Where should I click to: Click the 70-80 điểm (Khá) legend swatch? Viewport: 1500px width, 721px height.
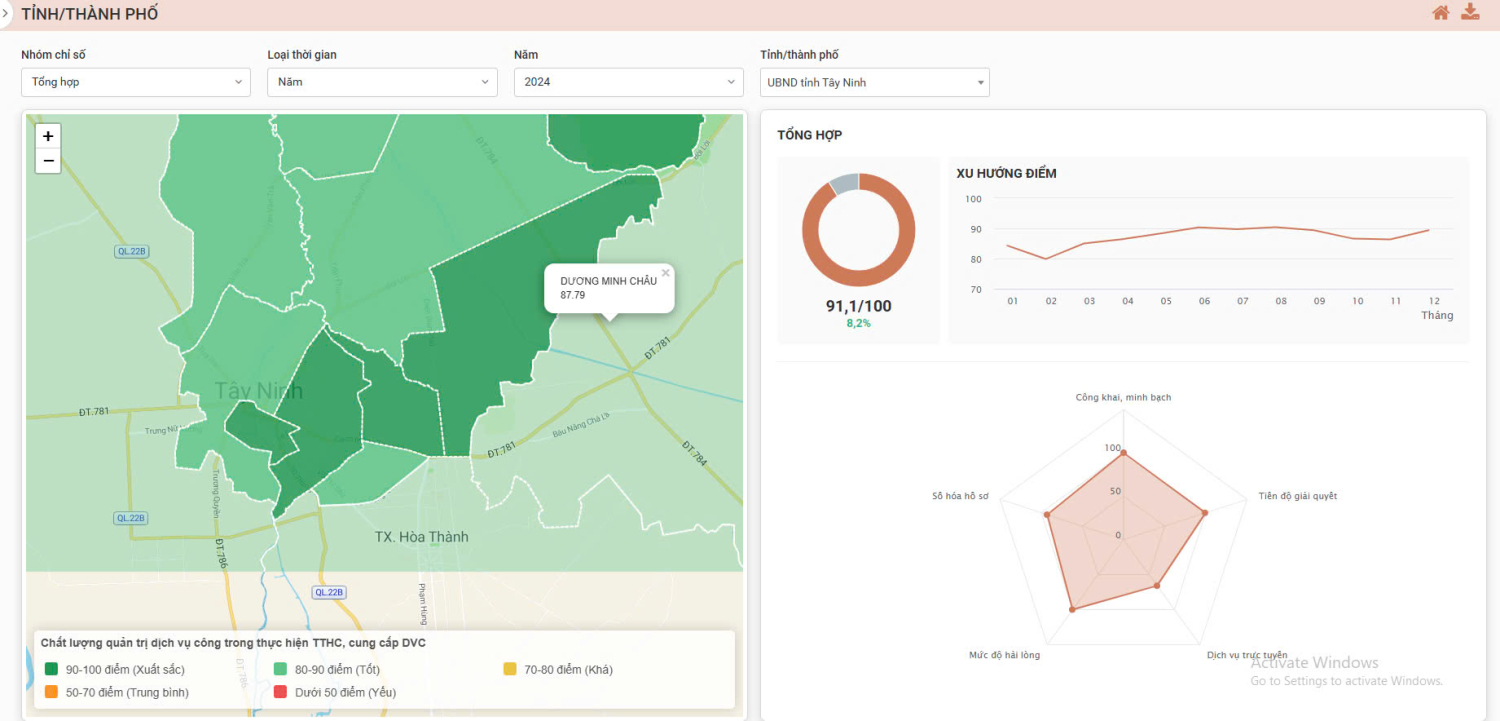pos(510,669)
